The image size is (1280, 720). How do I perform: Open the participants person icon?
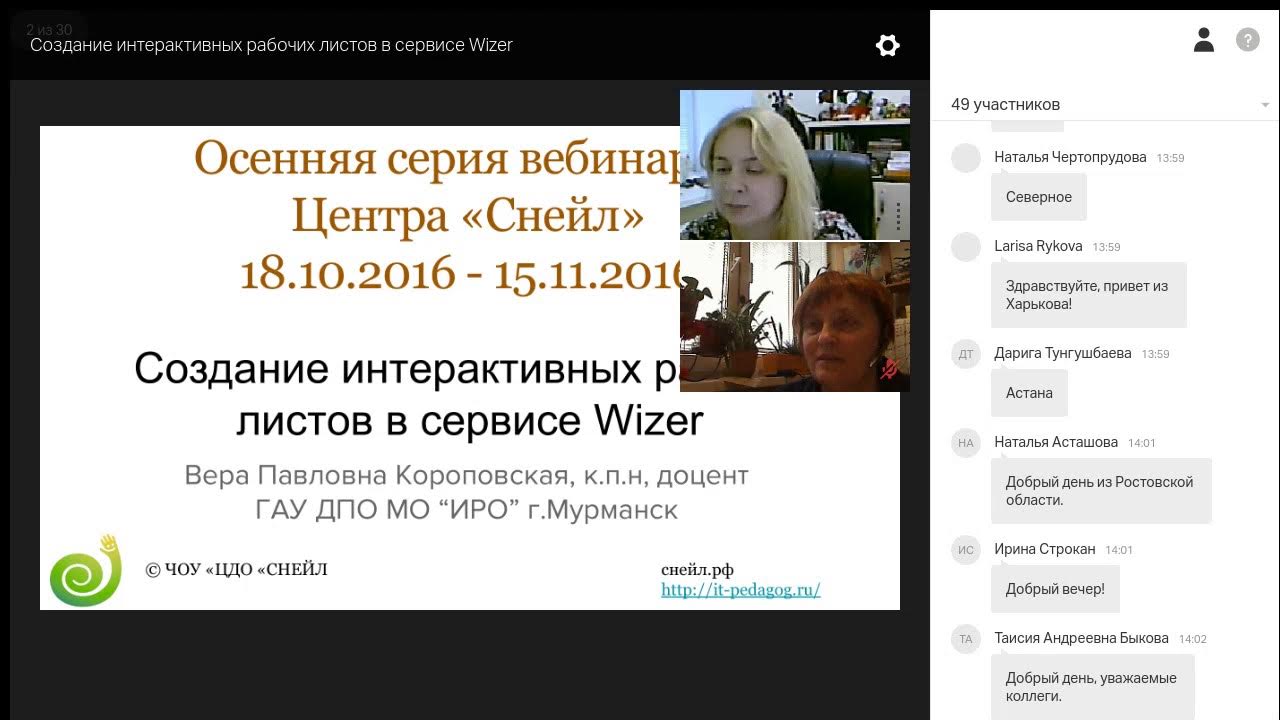coord(1204,40)
